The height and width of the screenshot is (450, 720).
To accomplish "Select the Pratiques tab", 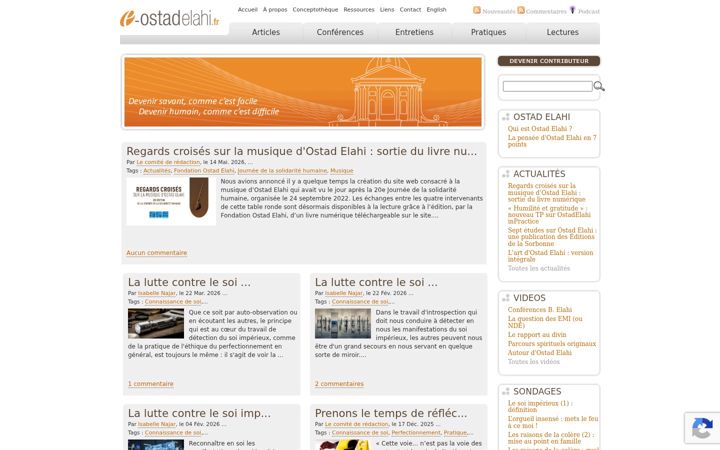I will [x=489, y=32].
